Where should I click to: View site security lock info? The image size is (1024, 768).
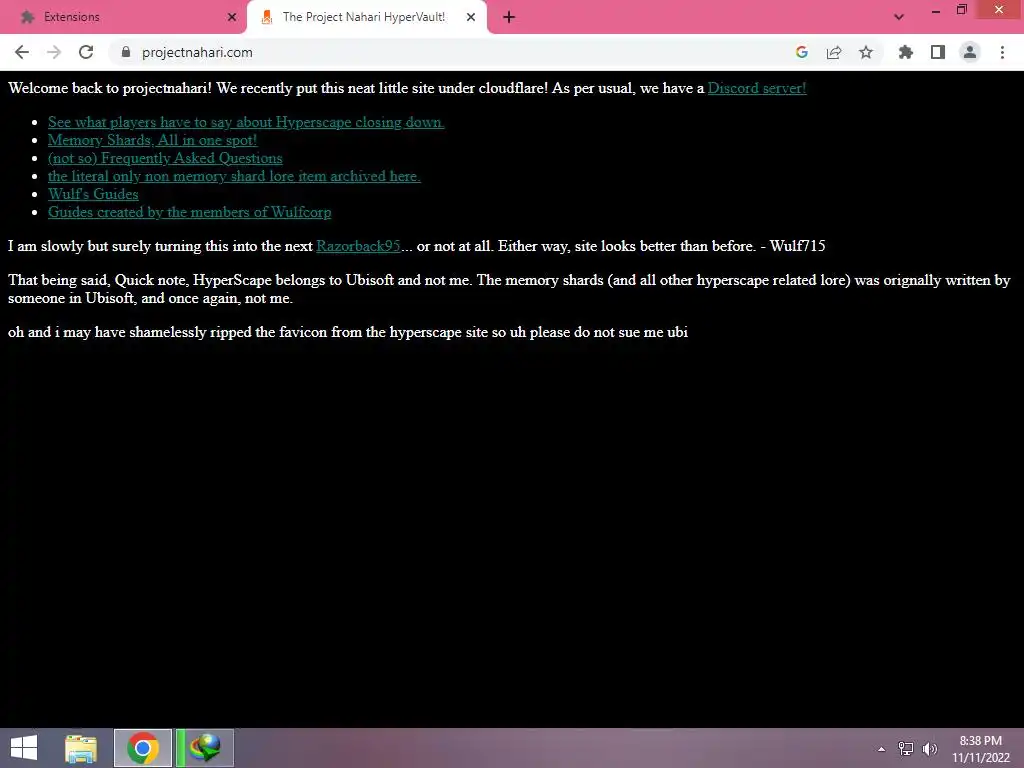click(126, 52)
